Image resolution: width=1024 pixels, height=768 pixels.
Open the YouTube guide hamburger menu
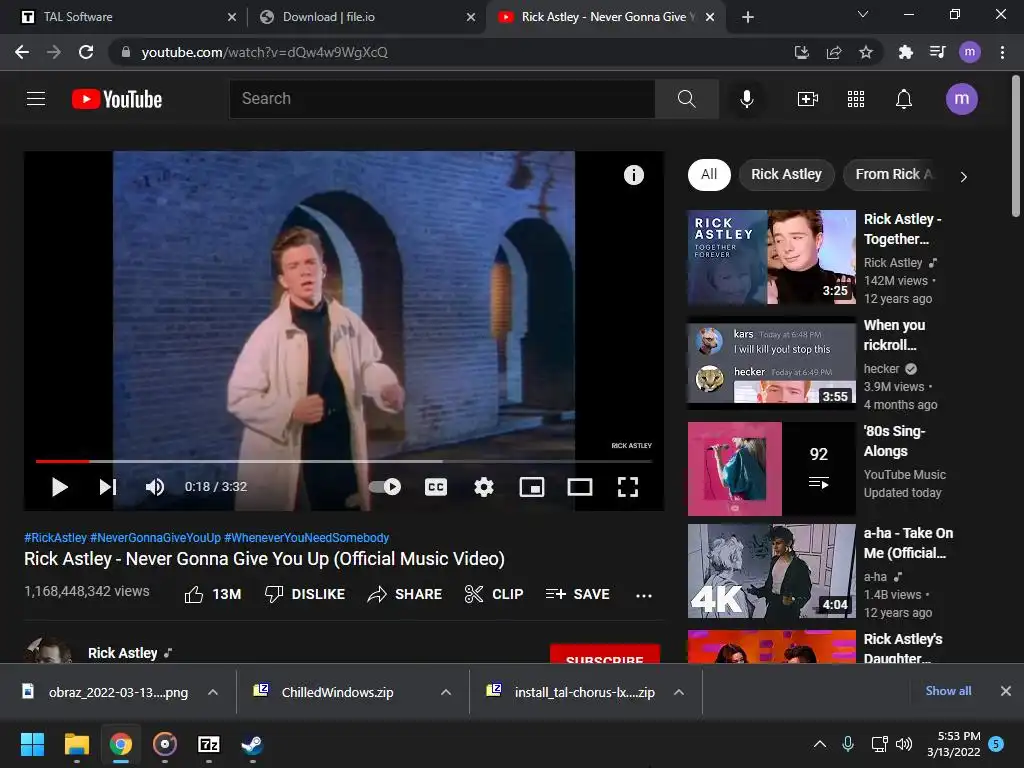(x=36, y=99)
